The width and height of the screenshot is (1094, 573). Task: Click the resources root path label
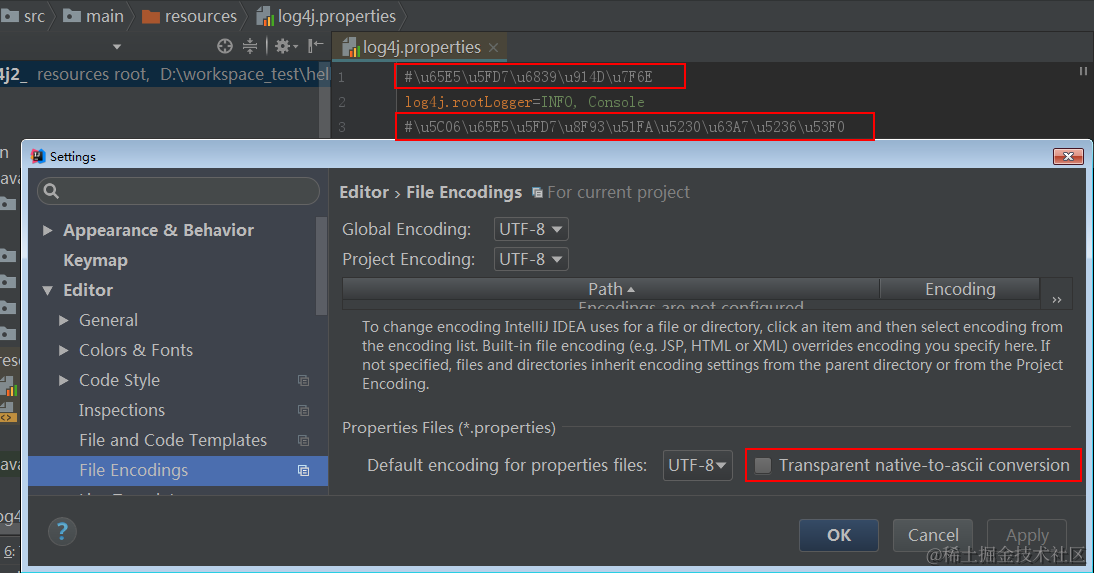click(182, 74)
